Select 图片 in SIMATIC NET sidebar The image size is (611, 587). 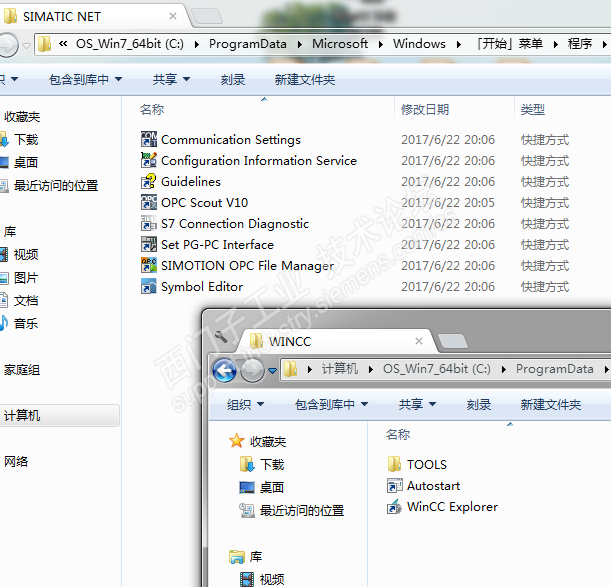point(26,278)
